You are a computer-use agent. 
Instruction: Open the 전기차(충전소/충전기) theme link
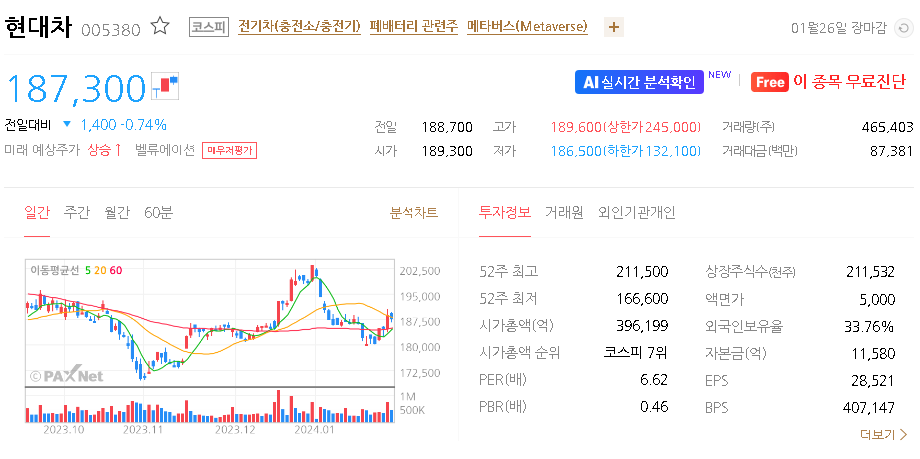[x=299, y=27]
